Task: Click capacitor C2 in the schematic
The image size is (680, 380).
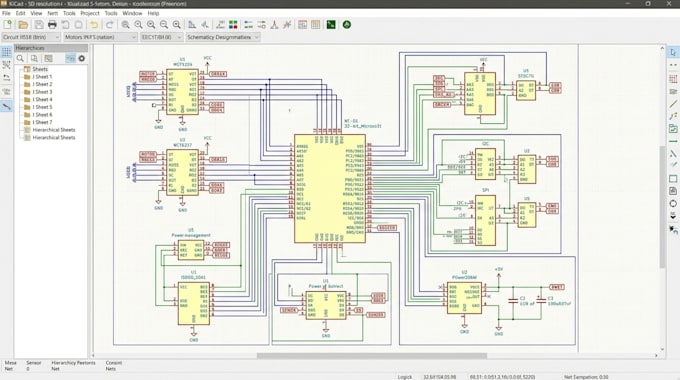Action: (513, 301)
